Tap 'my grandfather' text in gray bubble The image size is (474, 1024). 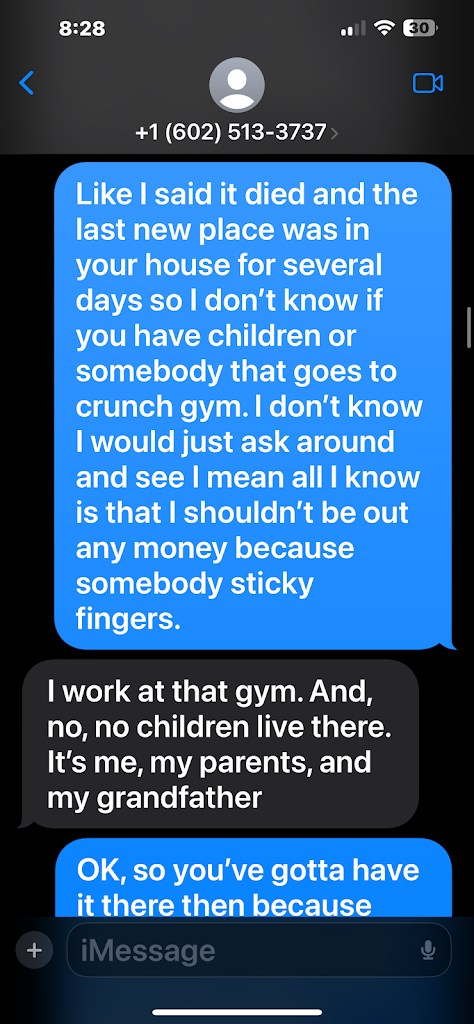154,798
